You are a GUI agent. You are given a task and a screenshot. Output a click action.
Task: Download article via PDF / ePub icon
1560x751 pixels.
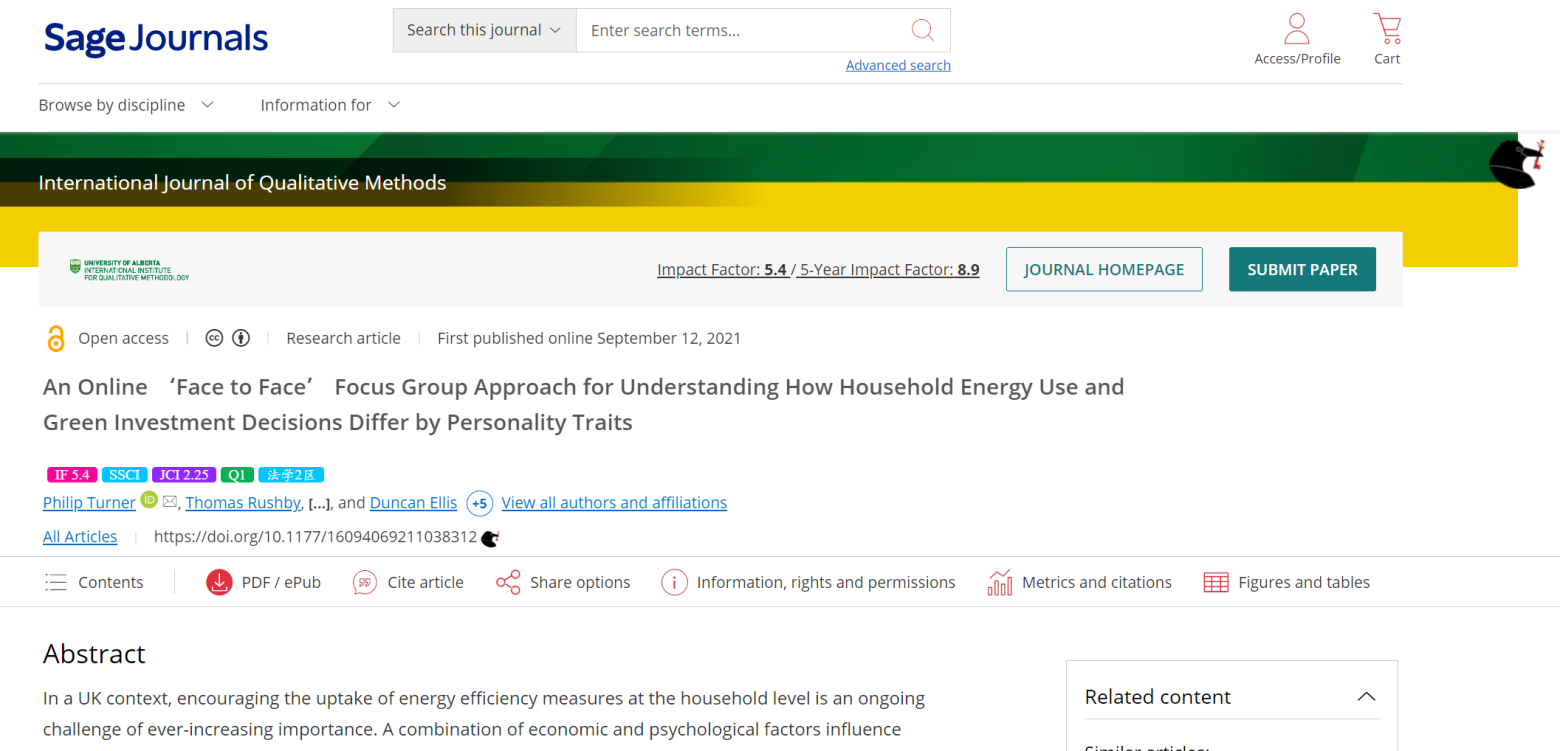[219, 582]
